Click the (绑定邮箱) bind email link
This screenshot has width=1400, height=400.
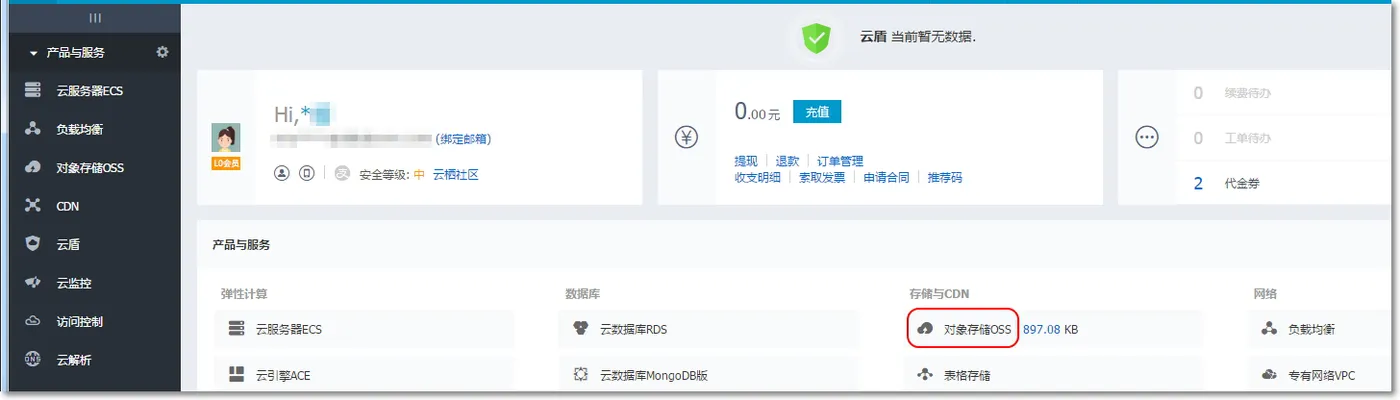point(463,139)
